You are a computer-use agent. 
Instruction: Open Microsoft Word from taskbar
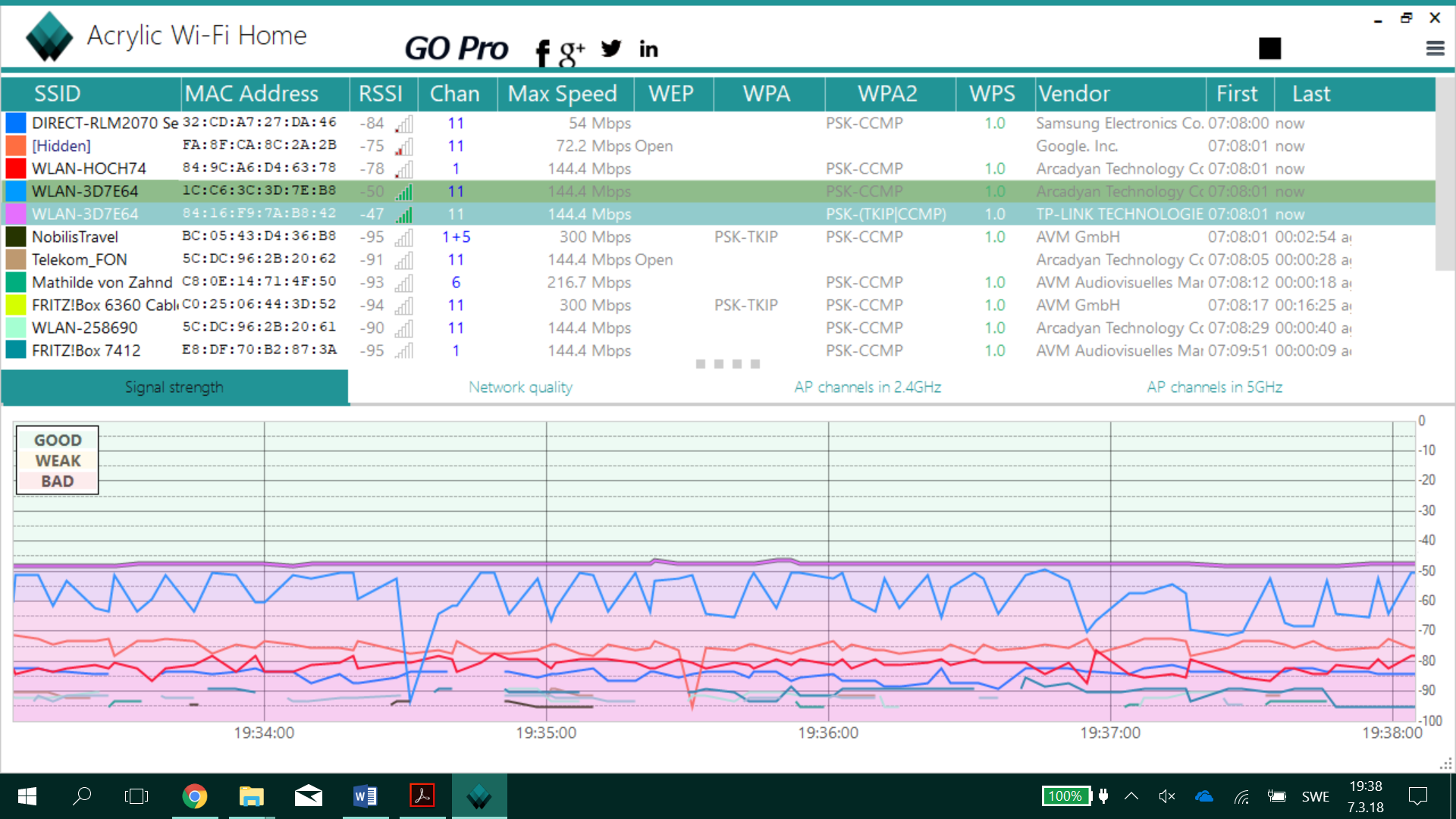point(365,796)
